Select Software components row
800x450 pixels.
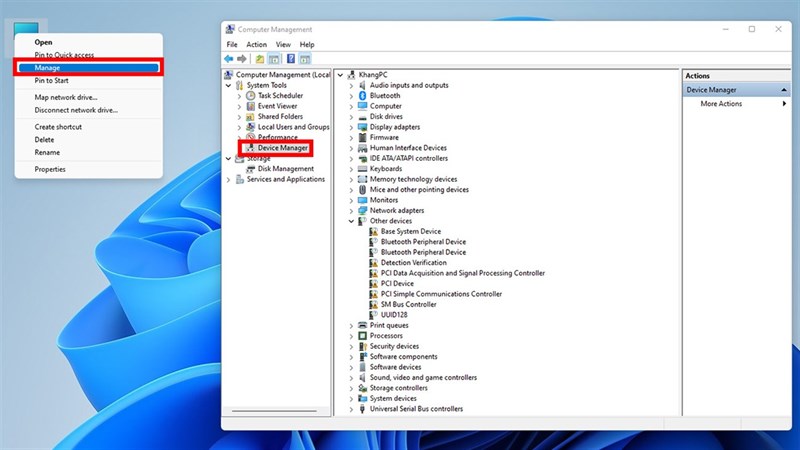click(403, 357)
